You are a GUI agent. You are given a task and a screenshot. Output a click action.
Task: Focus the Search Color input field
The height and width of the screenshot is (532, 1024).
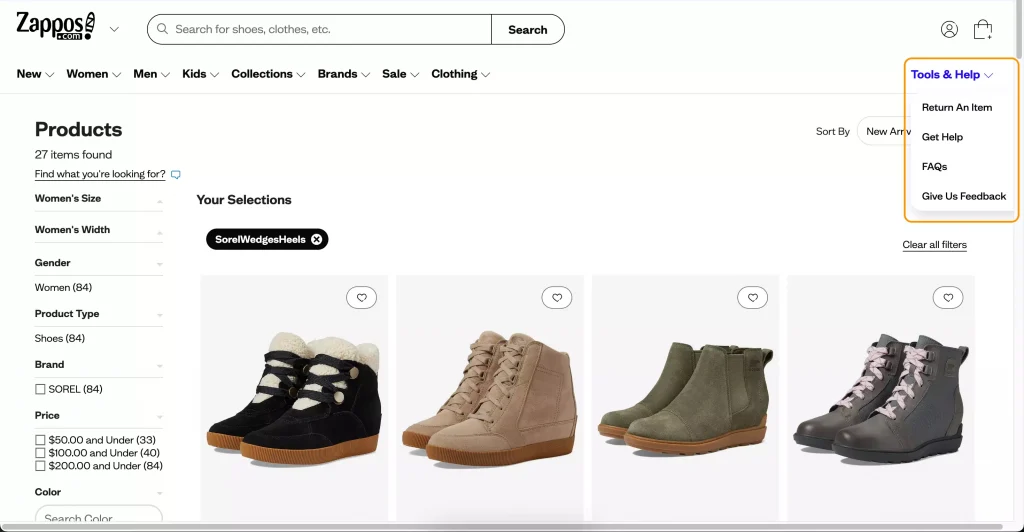99,515
